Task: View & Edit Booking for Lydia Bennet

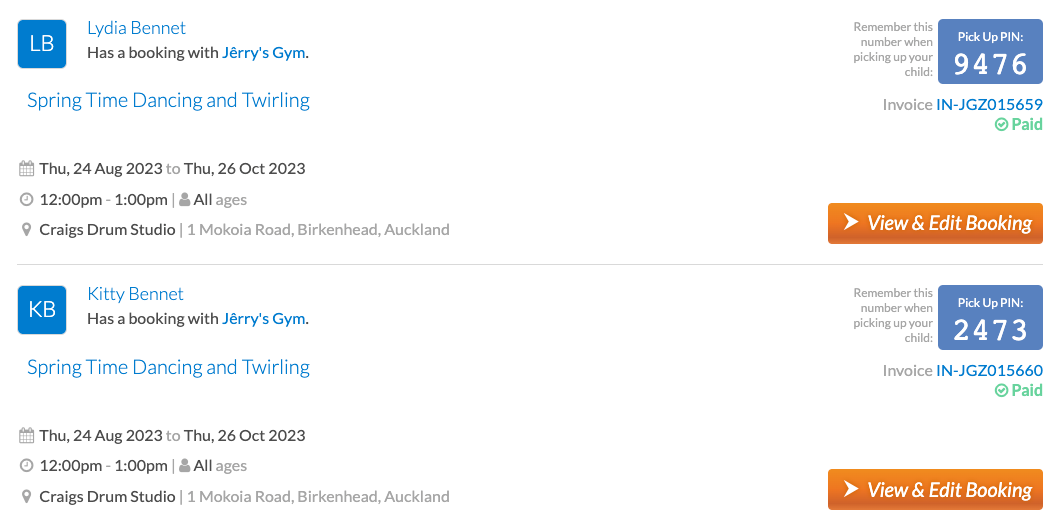Action: (935, 223)
